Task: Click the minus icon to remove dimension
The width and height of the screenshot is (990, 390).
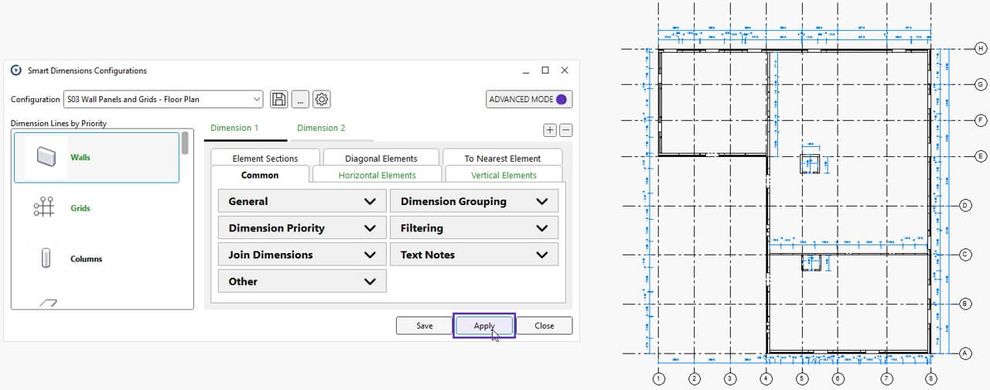Action: coord(566,130)
